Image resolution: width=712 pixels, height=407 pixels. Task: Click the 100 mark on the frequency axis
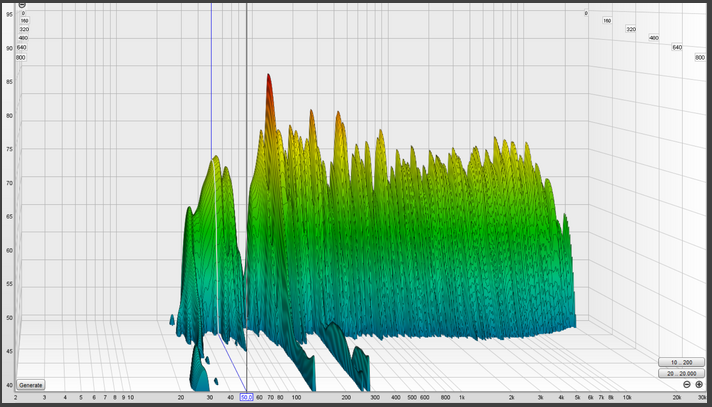(x=293, y=397)
